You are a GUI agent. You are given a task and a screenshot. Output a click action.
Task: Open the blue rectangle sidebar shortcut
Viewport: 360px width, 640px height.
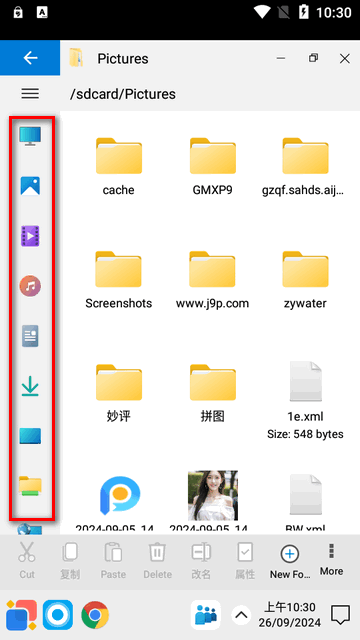(x=30, y=436)
